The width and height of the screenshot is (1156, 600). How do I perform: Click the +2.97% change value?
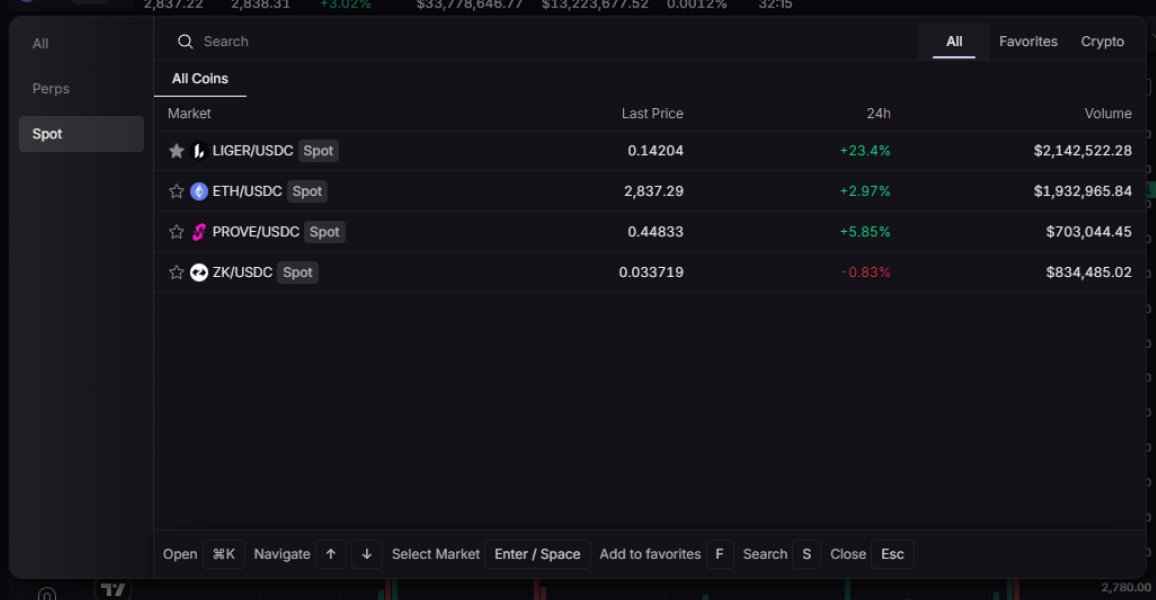tap(865, 192)
